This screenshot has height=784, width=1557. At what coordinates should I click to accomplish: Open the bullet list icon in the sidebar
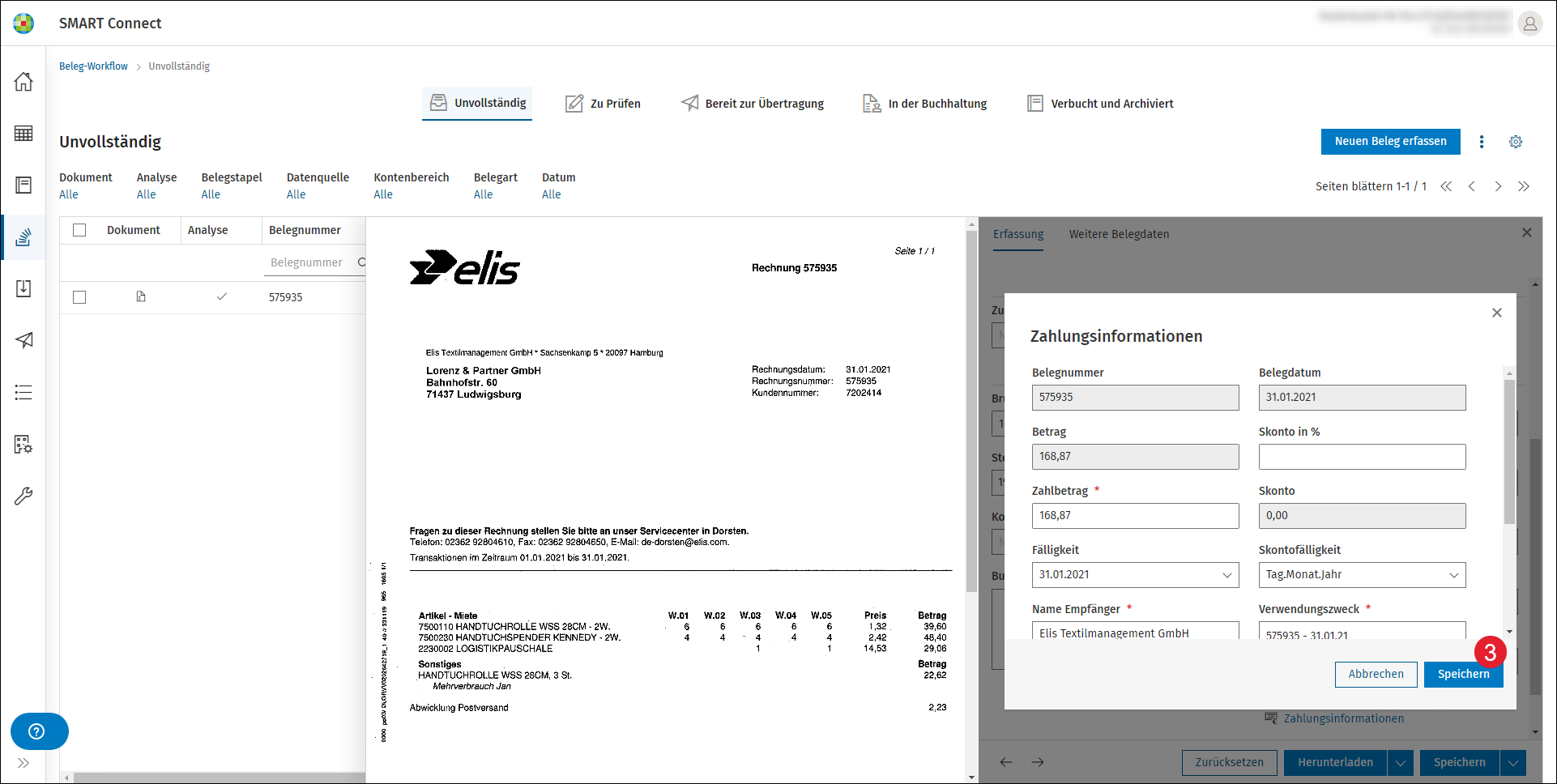tap(23, 393)
